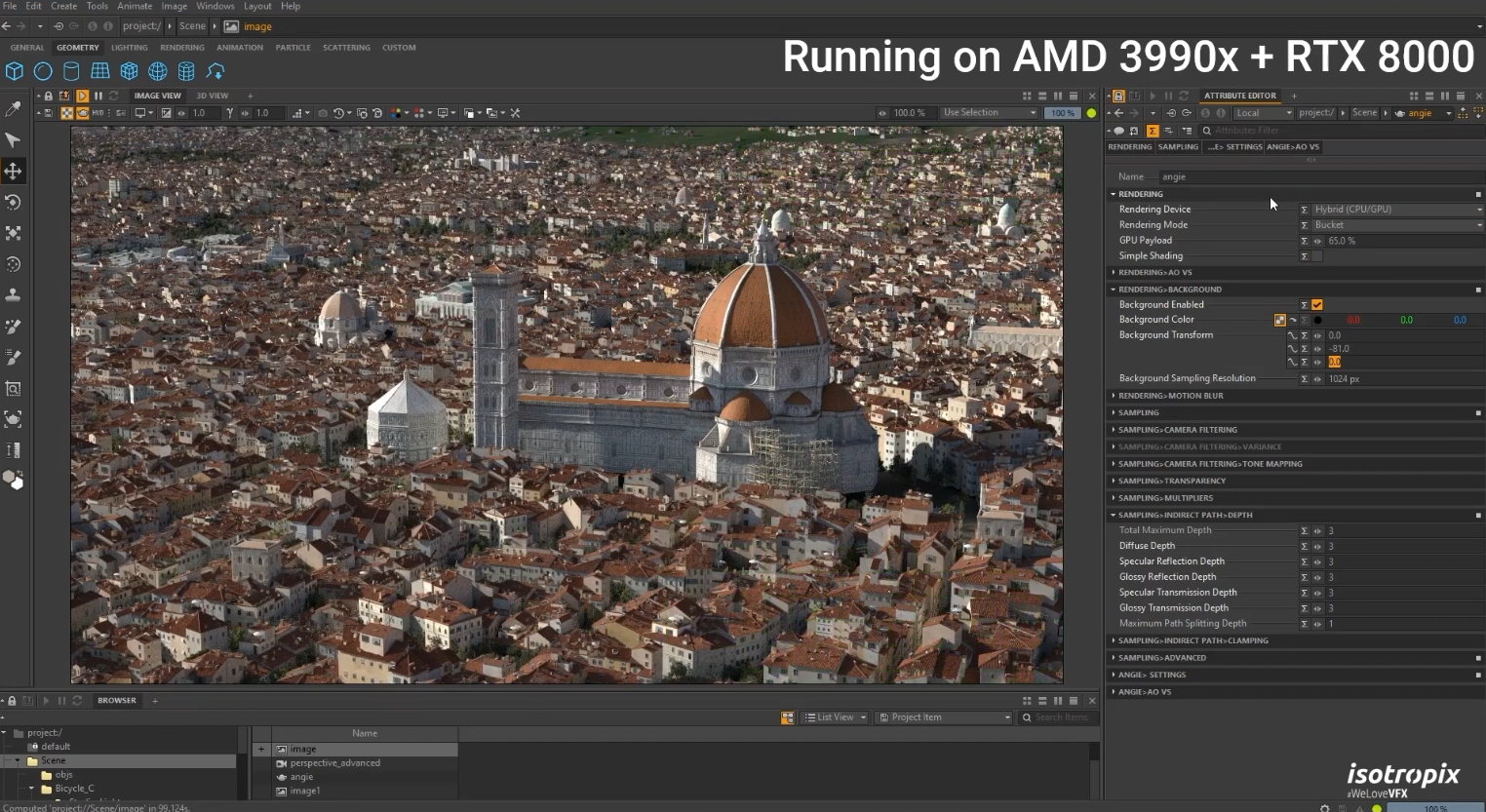
Task: Create a grid plane primitive
Action: tap(100, 71)
